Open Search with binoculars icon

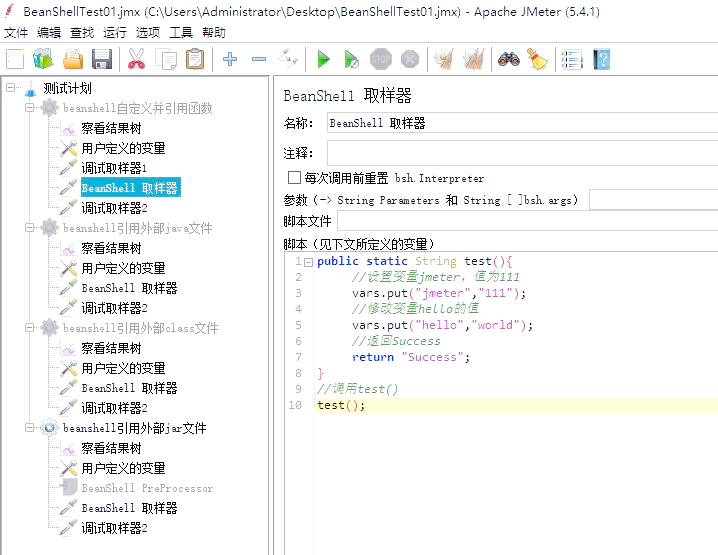(x=509, y=59)
